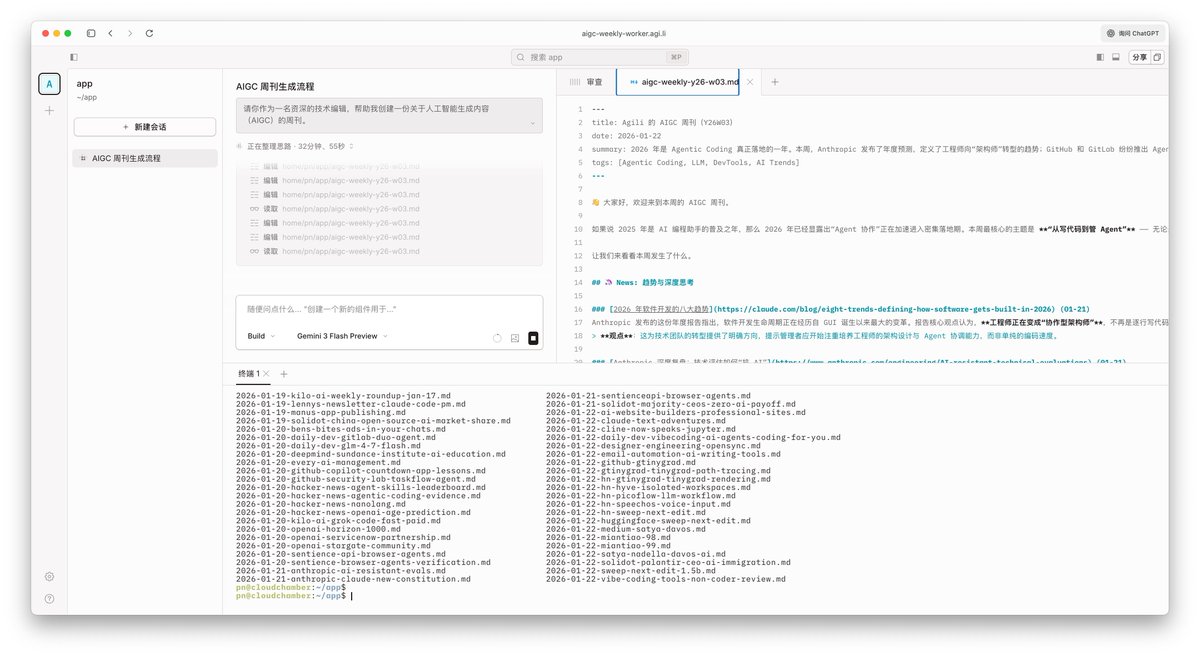Close the 终端 1 terminal tab
Screen dimensions: 1200x656
pyautogui.click(x=266, y=374)
